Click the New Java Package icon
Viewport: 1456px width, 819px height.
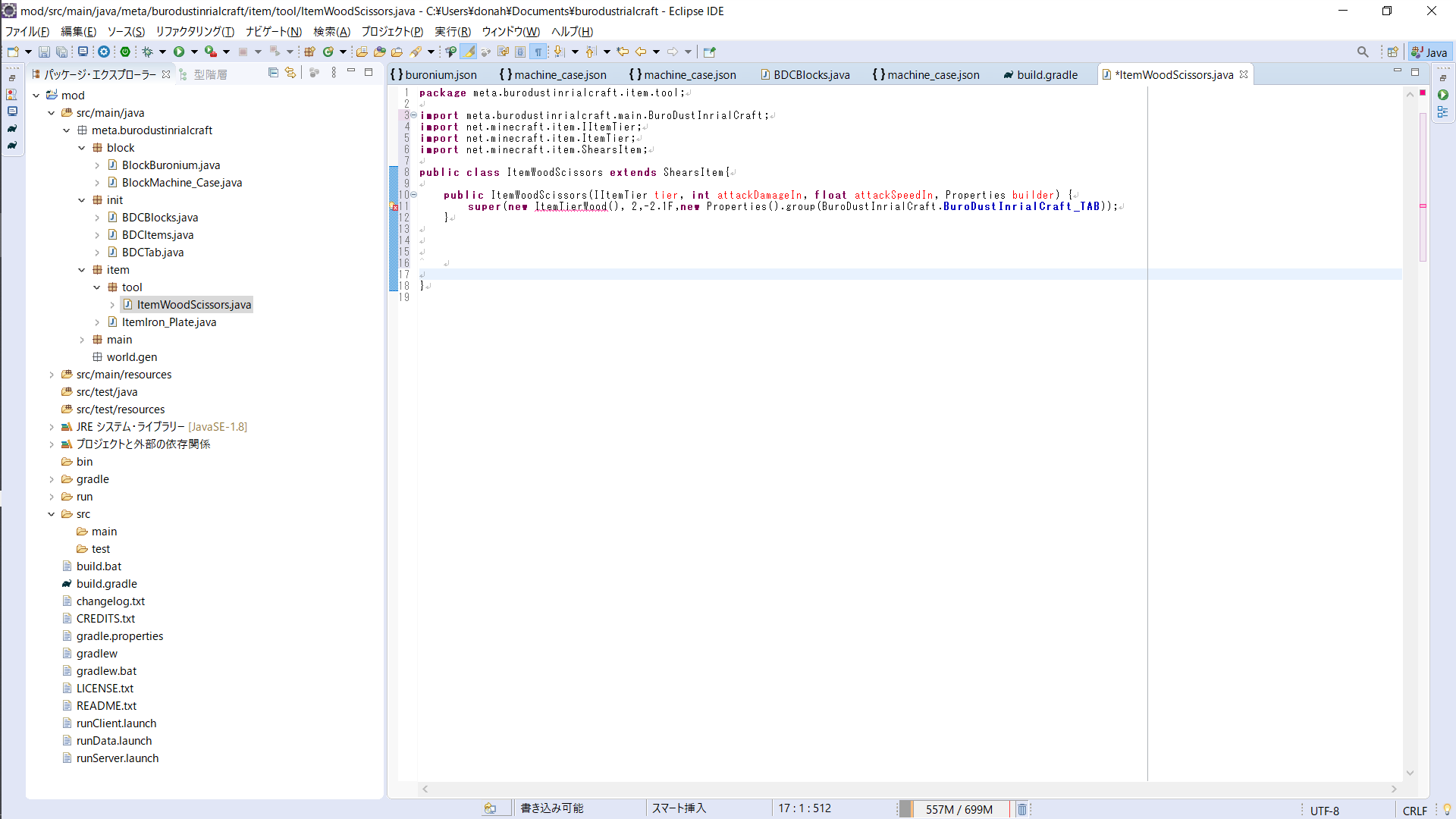[309, 52]
